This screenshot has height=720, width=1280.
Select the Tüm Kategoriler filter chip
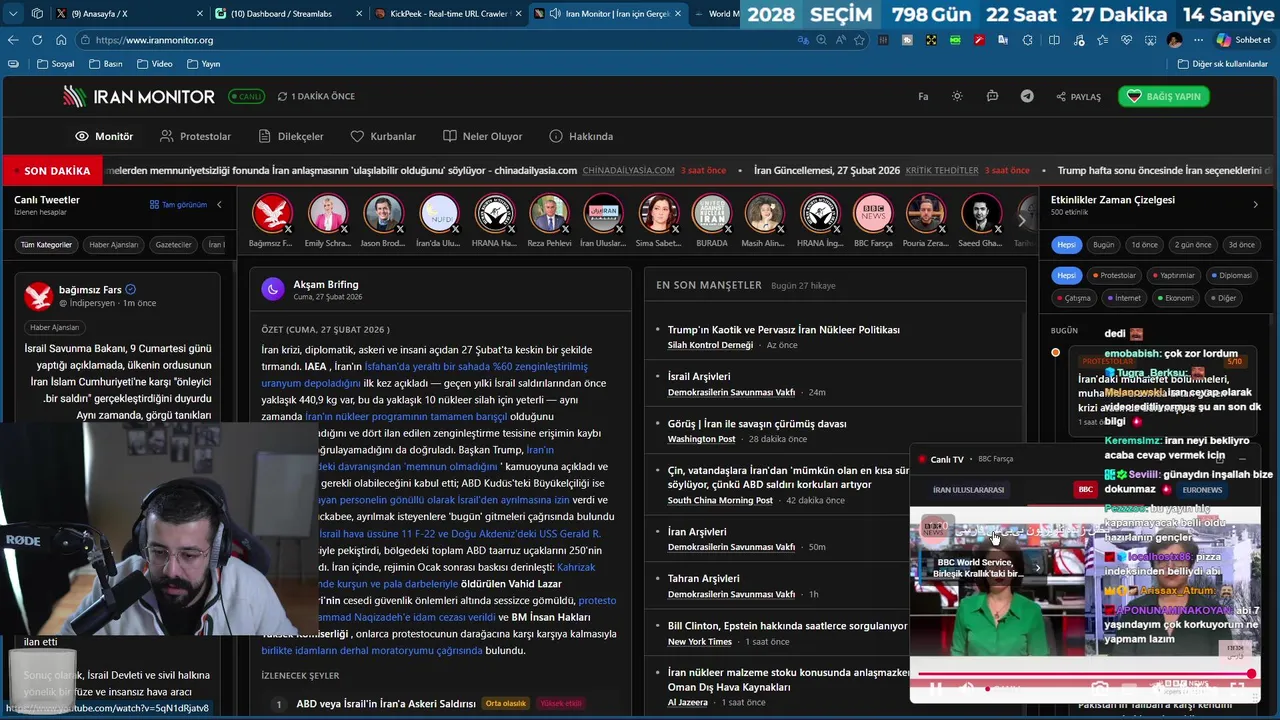47,245
